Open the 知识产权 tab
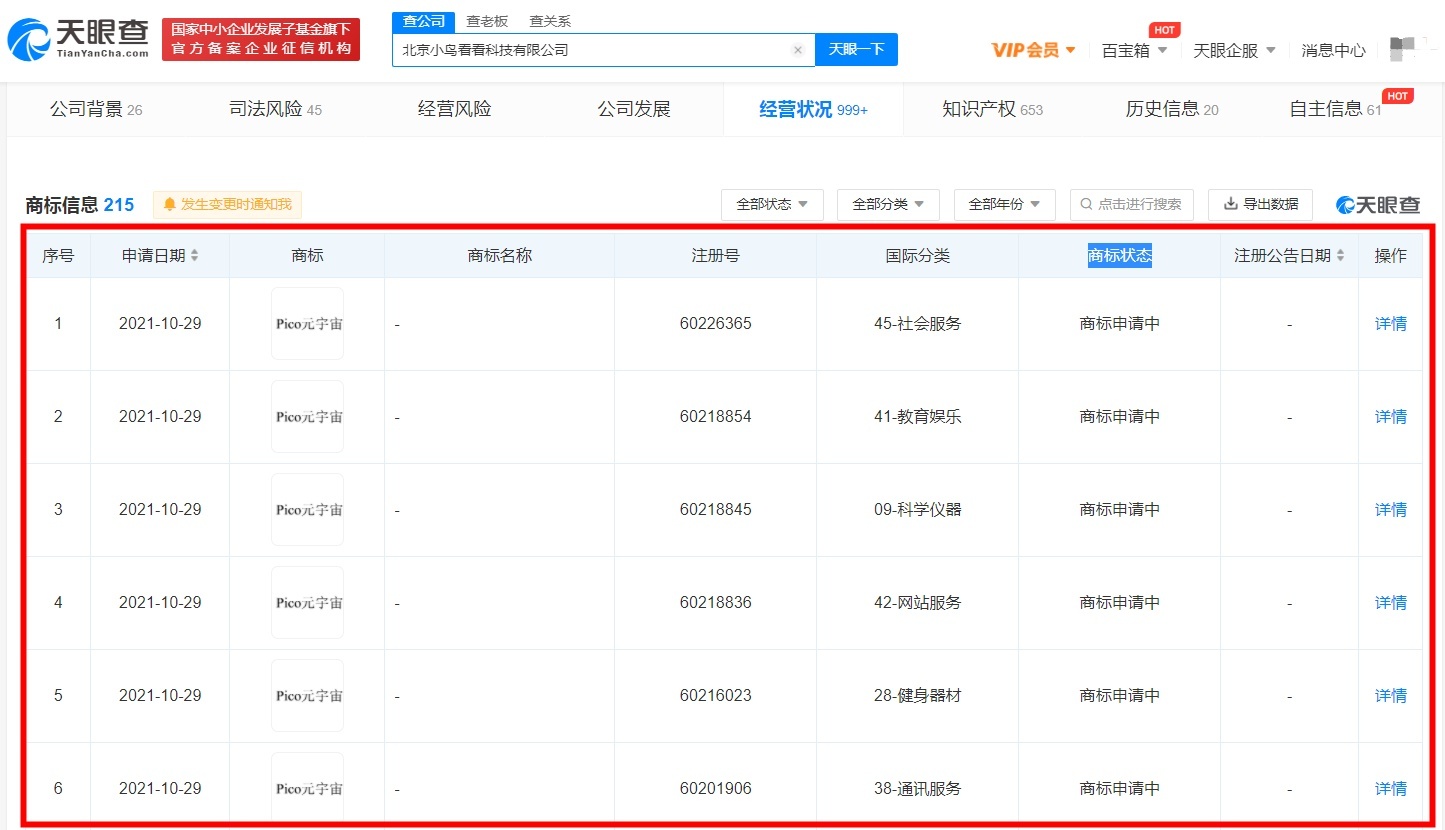This screenshot has height=830, width=1445. click(992, 109)
